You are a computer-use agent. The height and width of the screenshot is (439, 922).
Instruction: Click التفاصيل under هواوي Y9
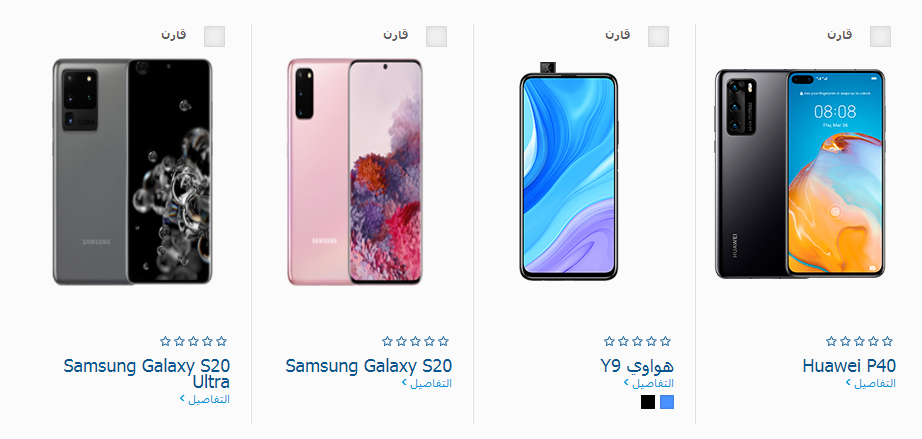click(649, 383)
